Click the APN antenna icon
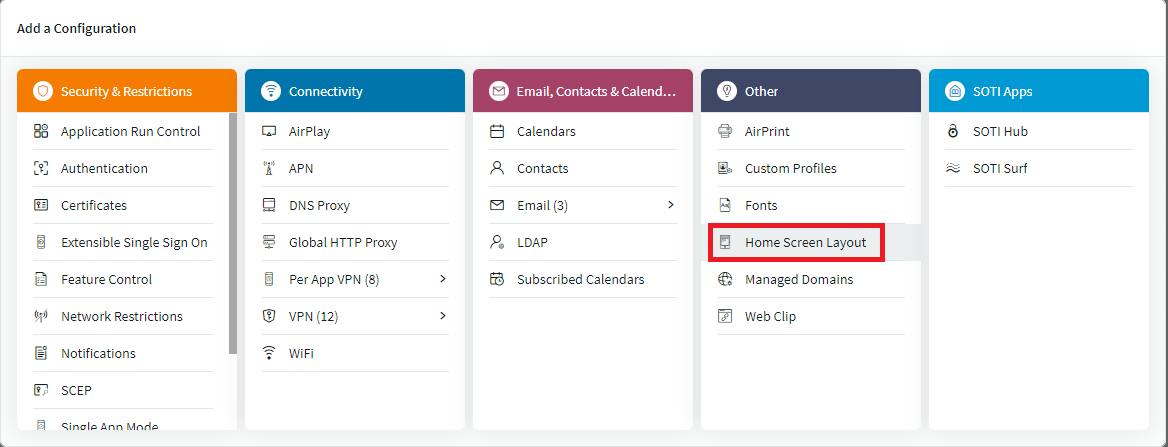Viewport: 1168px width, 447px height. [269, 168]
